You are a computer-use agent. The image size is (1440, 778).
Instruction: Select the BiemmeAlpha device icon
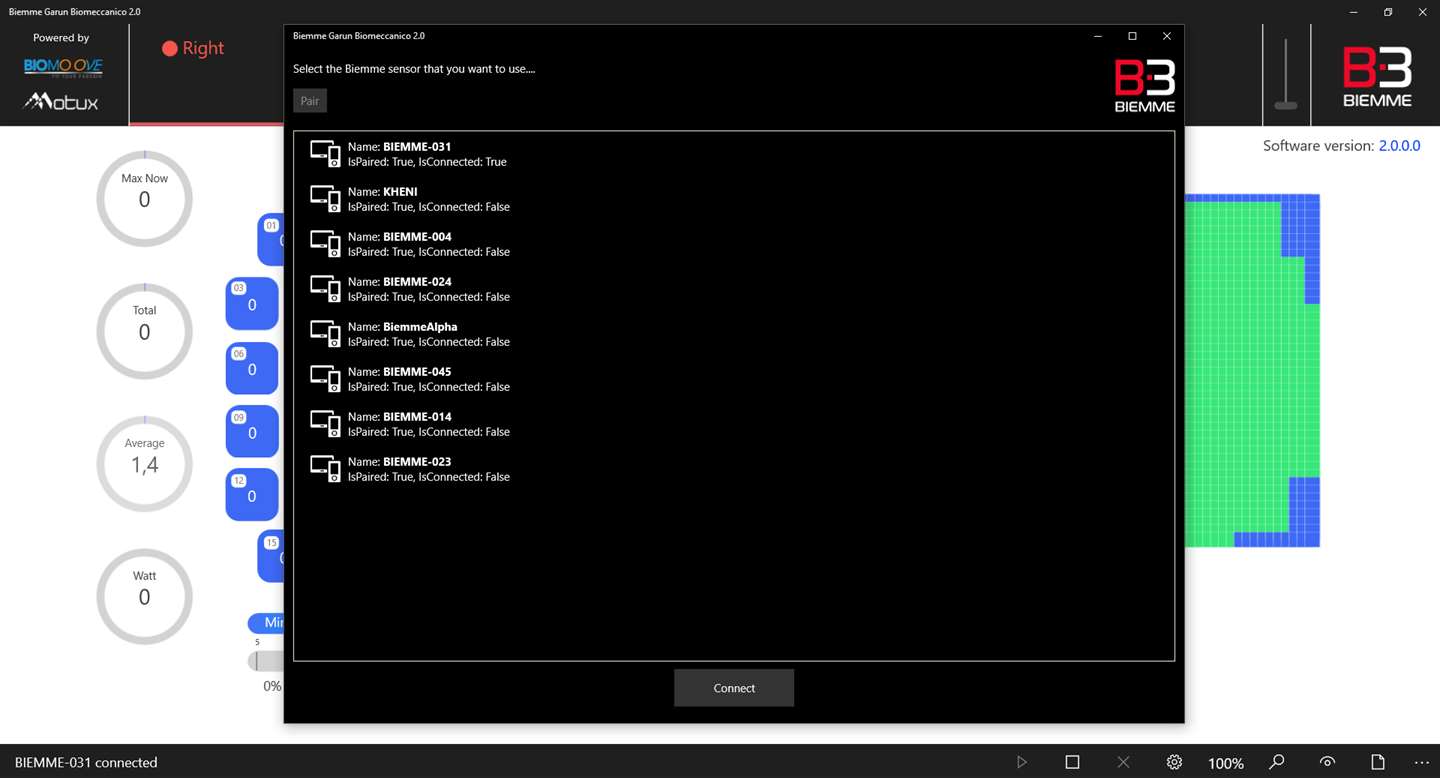tap(325, 334)
